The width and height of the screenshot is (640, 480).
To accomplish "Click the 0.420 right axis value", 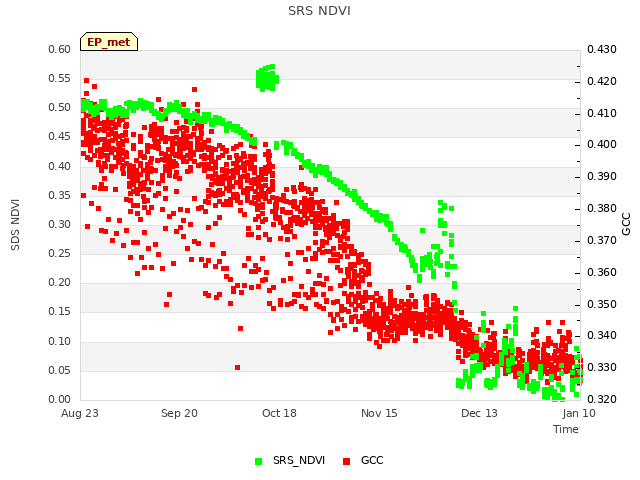I will pyautogui.click(x=602, y=81).
